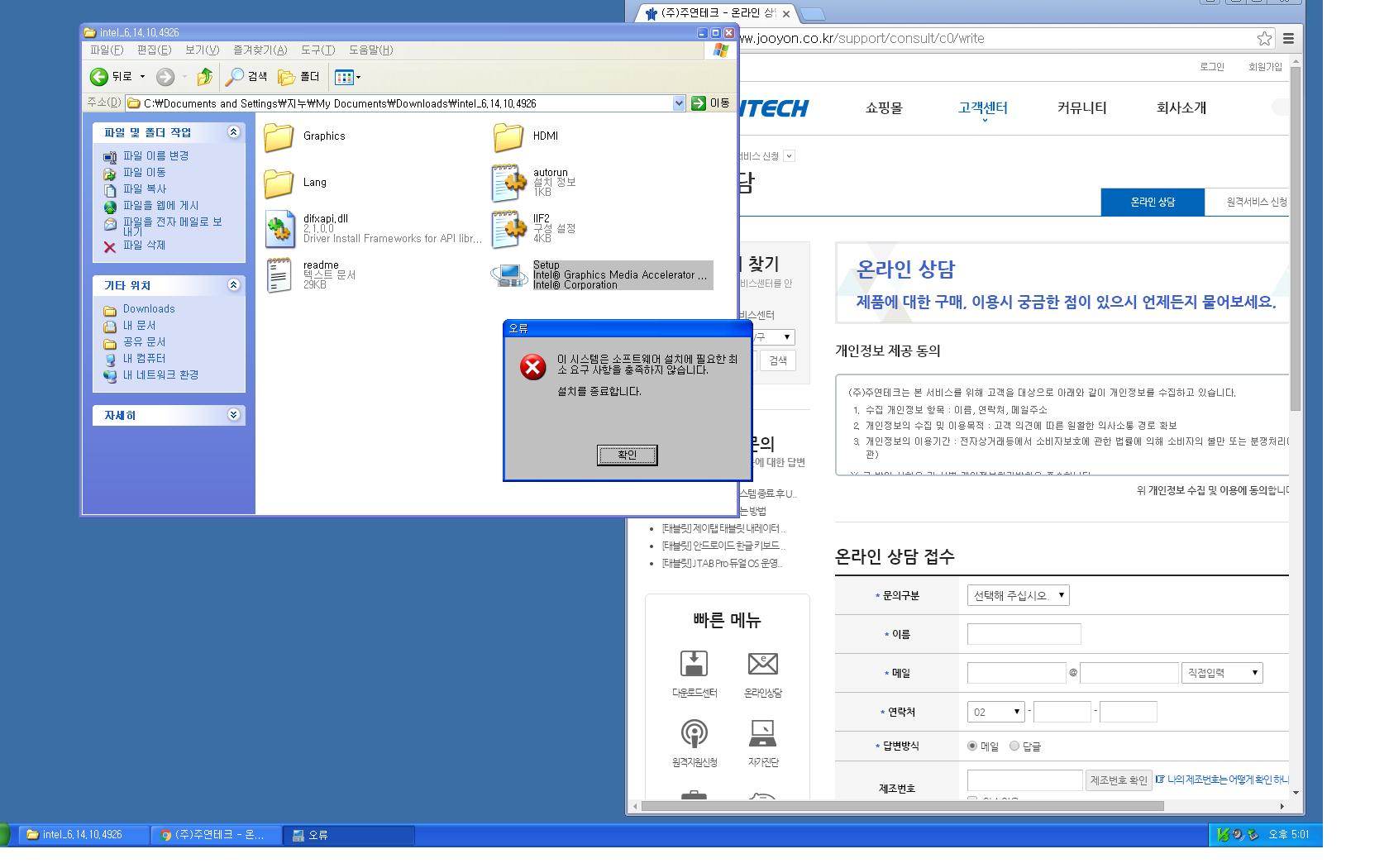Toggle the Folders (폴더) pane button
This screenshot has height=868, width=1389.
(299, 77)
